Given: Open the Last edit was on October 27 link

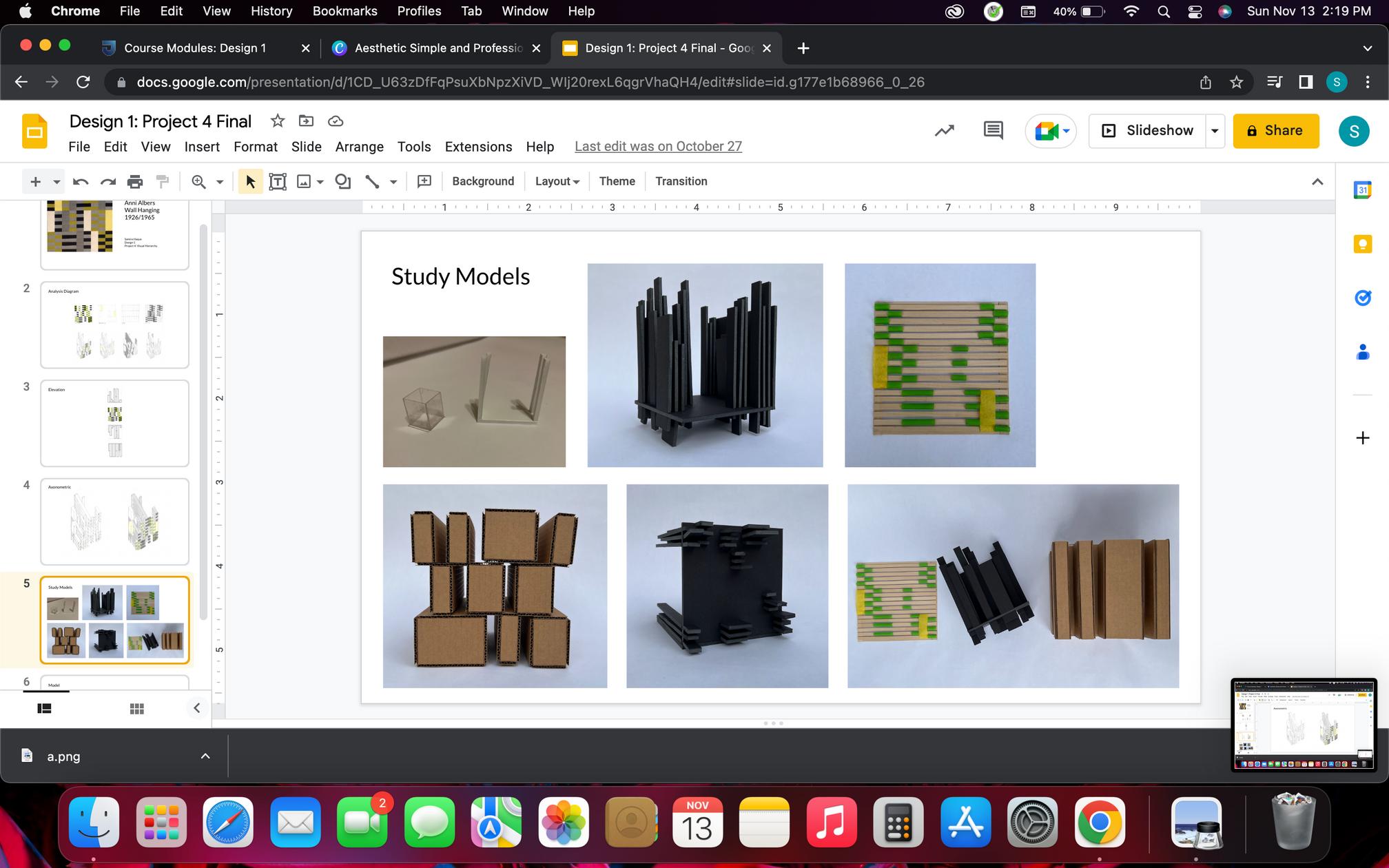Looking at the screenshot, I should tap(658, 147).
